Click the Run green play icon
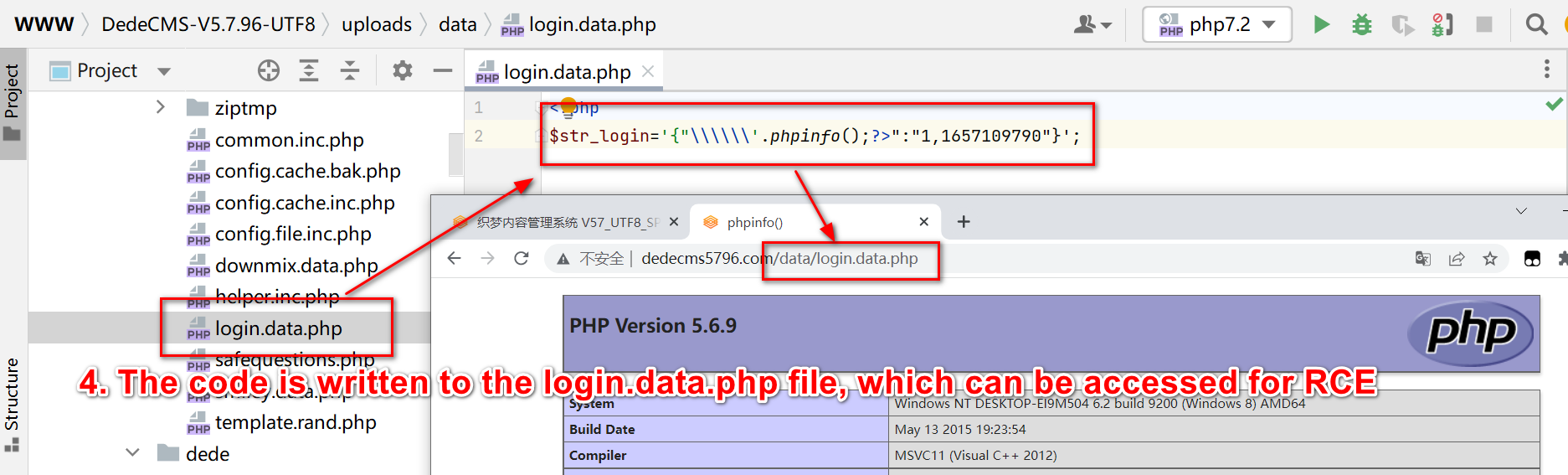Viewport: 1568px width, 475px height. (x=1321, y=24)
